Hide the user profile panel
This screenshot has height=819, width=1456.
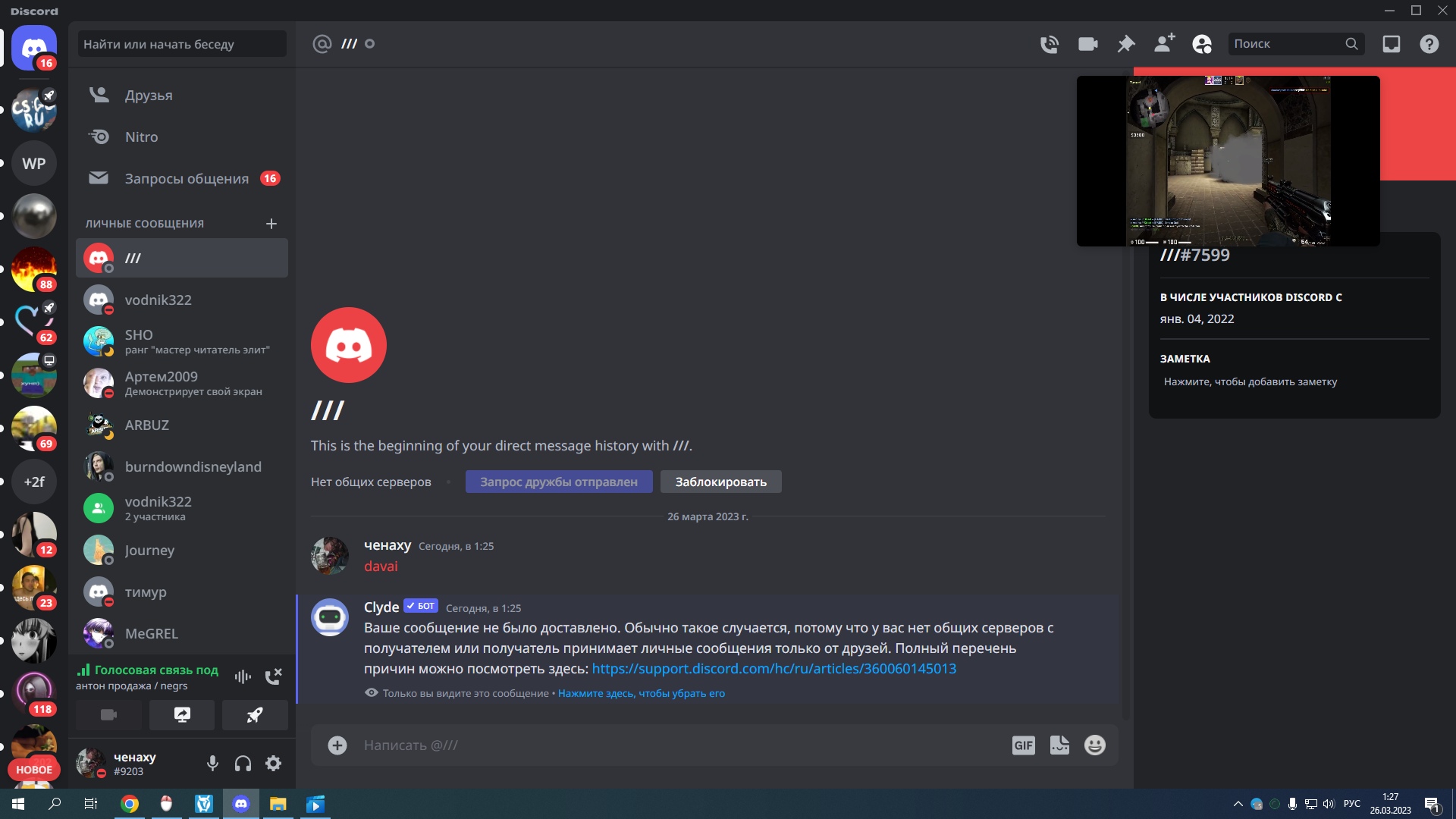coord(1202,44)
